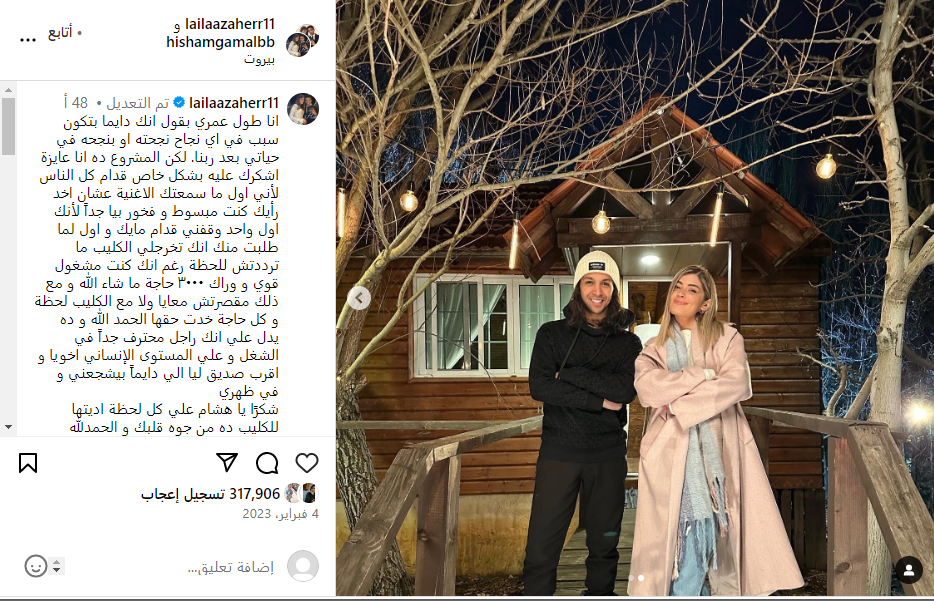Go to previous photo with left arrow

359,298
